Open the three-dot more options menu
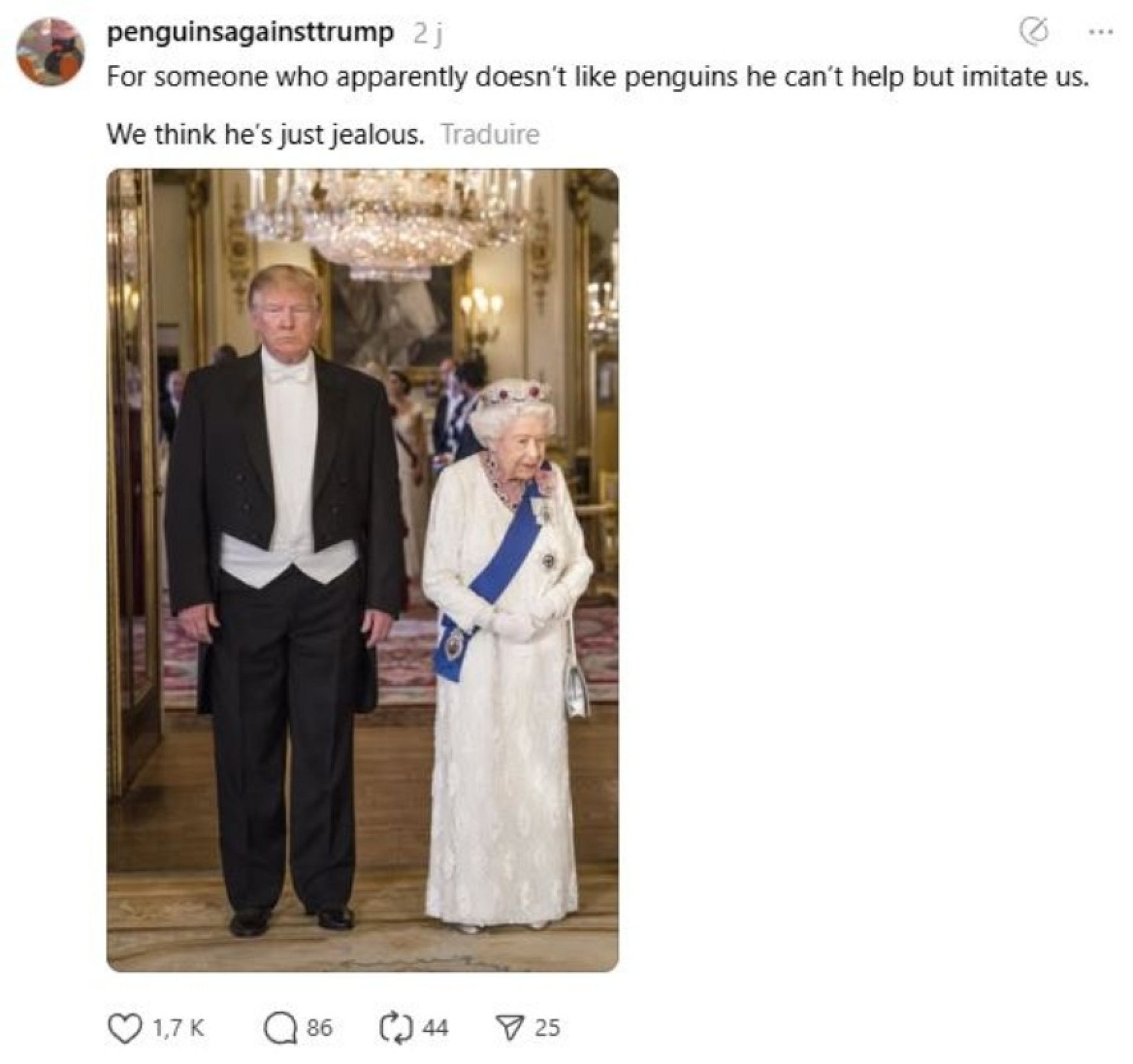The width and height of the screenshot is (1133, 1064). (x=1099, y=33)
